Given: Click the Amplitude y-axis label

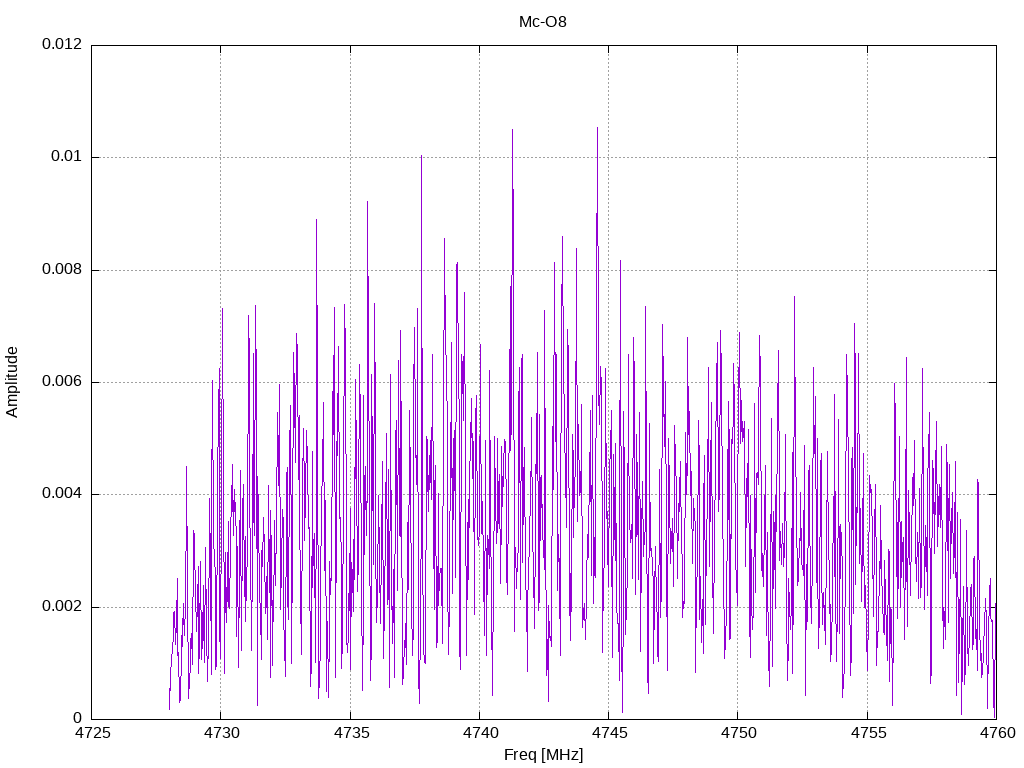Looking at the screenshot, I should click(x=12, y=382).
